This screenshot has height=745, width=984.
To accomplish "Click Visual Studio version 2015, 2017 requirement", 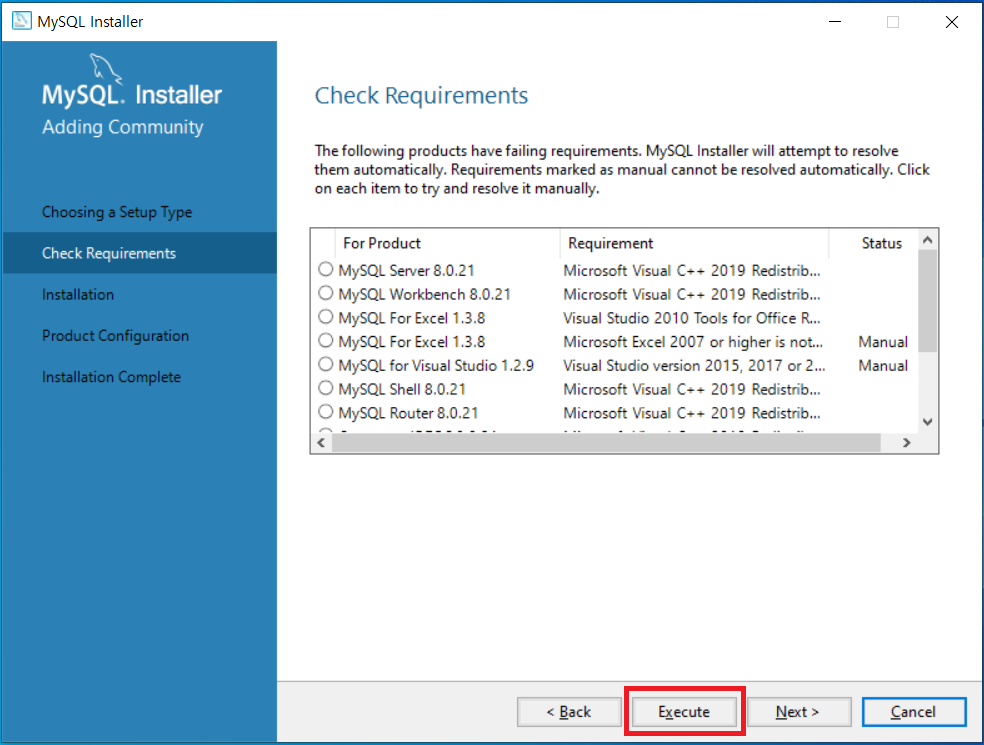I will click(694, 366).
